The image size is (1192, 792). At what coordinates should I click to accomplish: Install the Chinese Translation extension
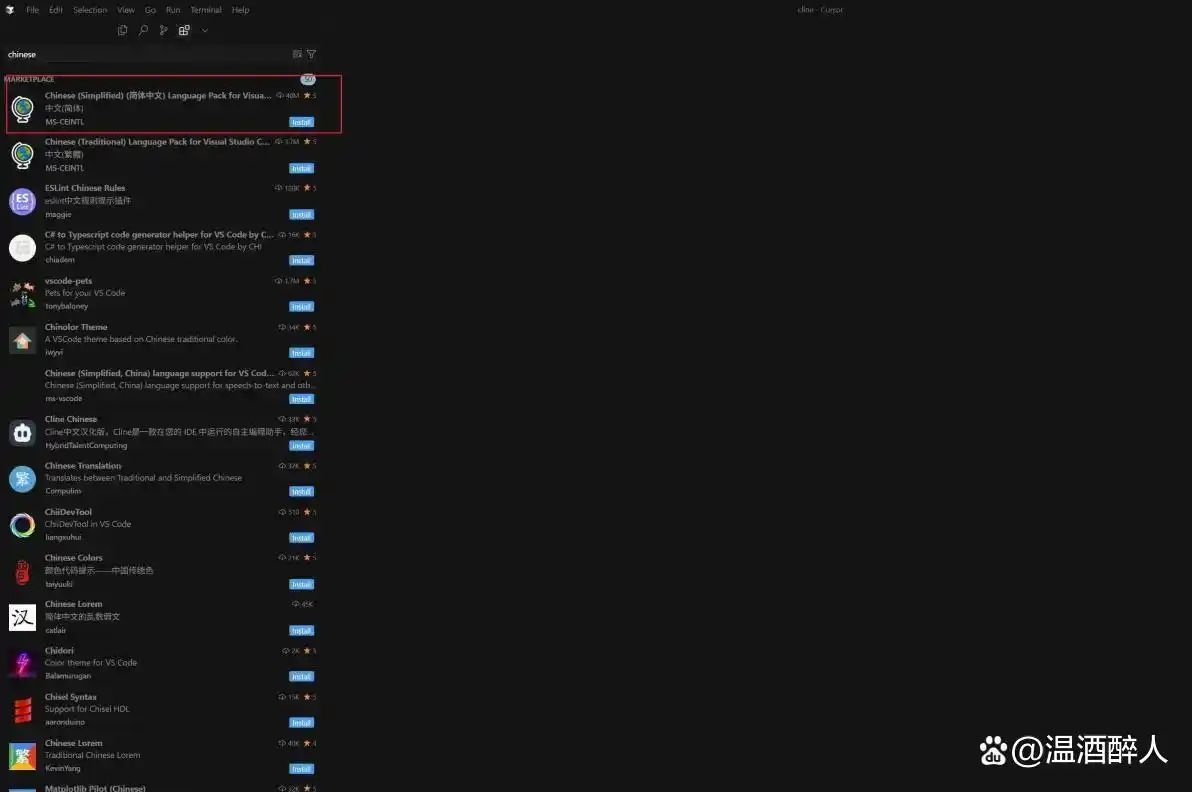coord(301,492)
